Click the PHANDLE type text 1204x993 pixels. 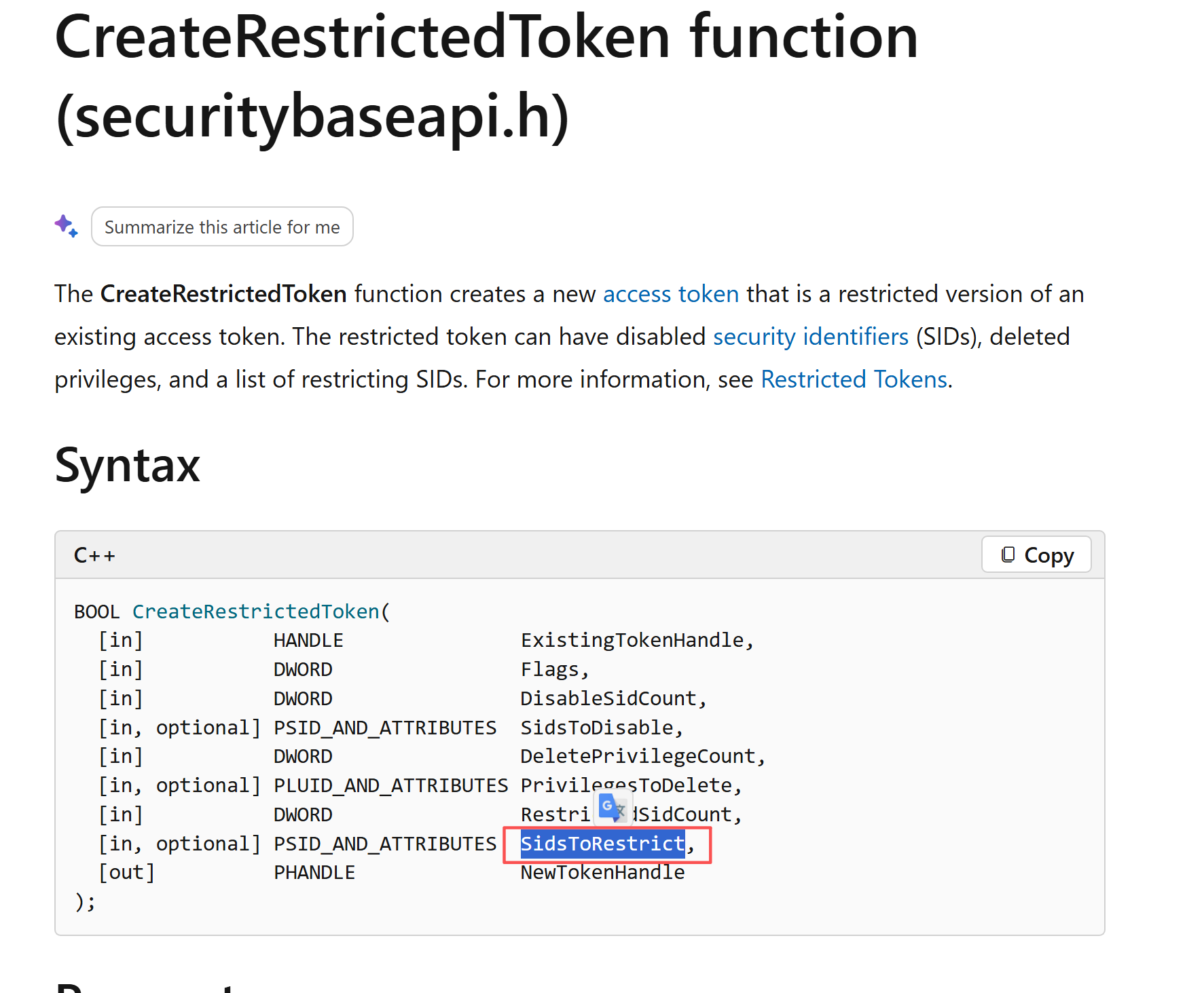[x=314, y=872]
